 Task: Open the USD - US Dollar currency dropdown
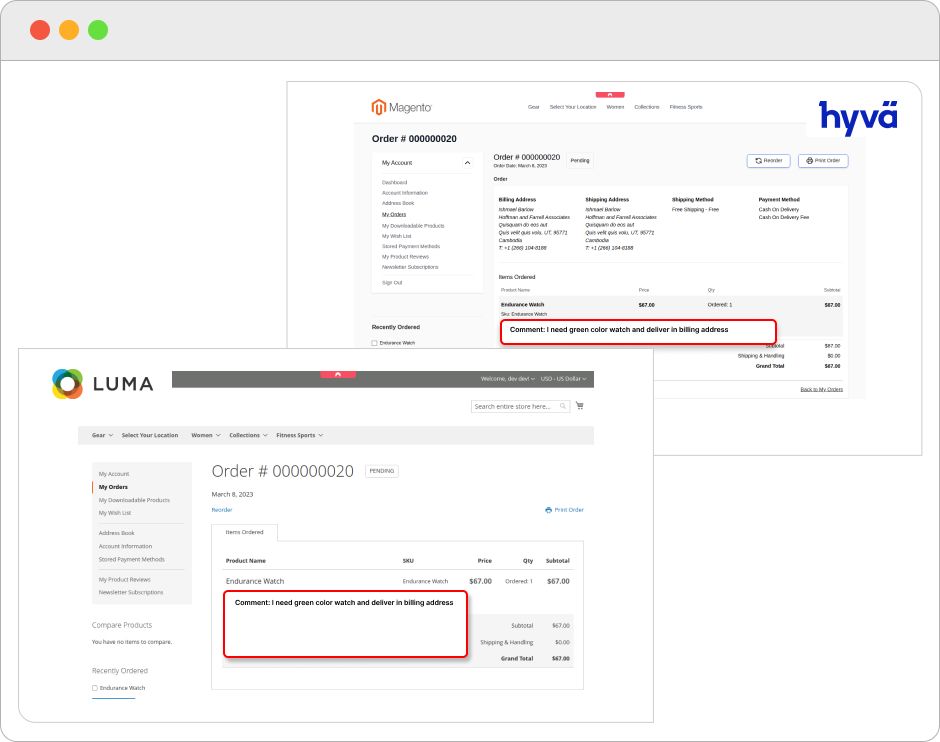click(x=563, y=379)
